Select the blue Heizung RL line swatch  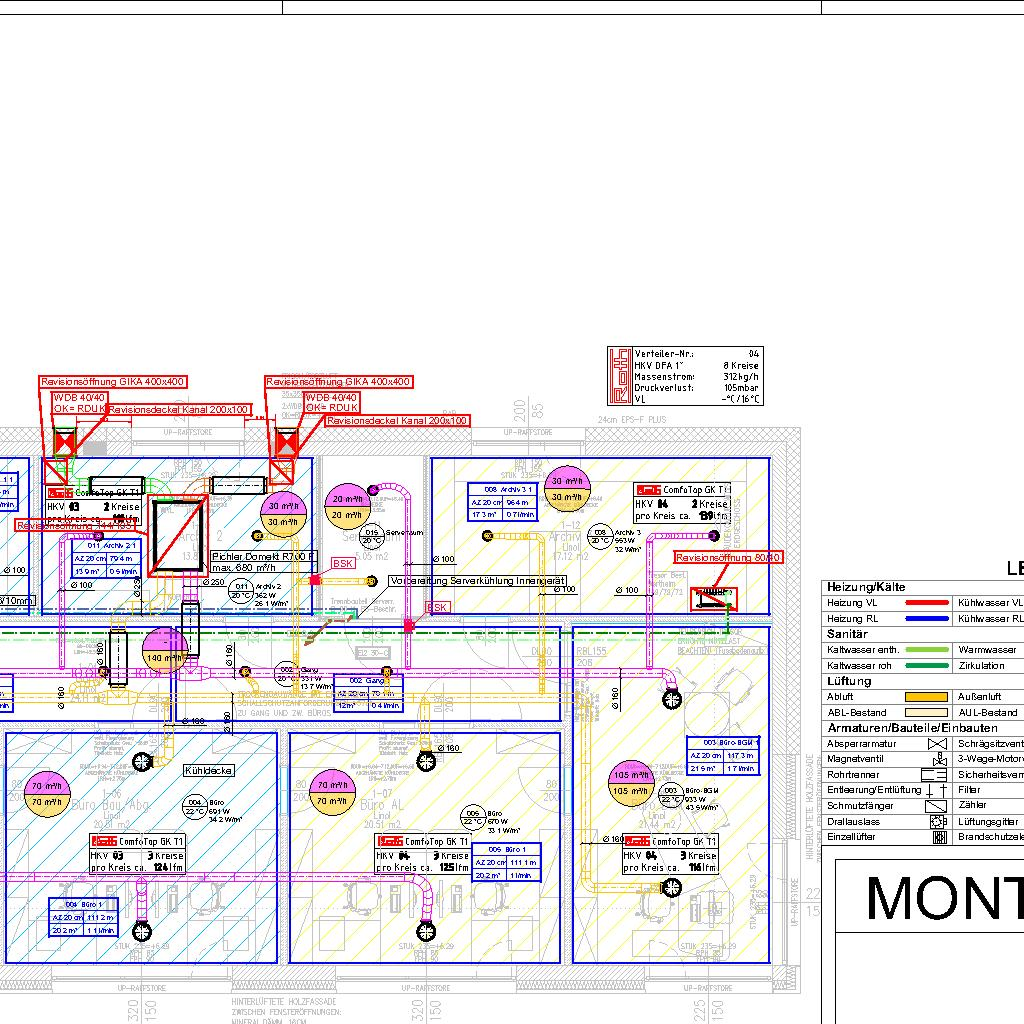pyautogui.click(x=926, y=619)
